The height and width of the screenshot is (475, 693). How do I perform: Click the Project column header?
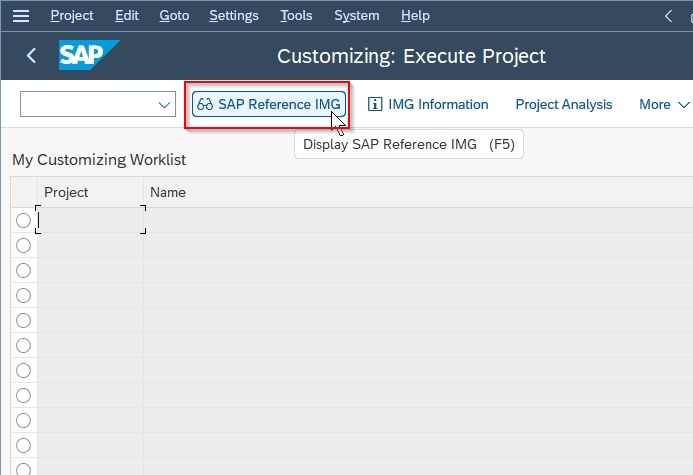tap(66, 192)
